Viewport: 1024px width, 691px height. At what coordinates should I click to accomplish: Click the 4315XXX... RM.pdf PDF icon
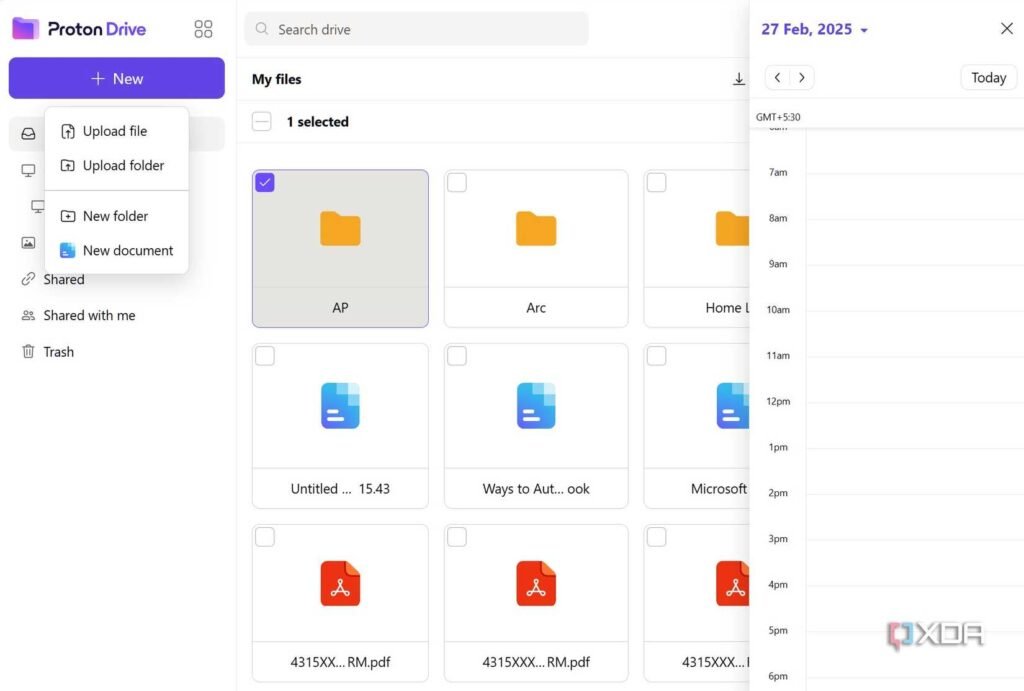pos(536,583)
